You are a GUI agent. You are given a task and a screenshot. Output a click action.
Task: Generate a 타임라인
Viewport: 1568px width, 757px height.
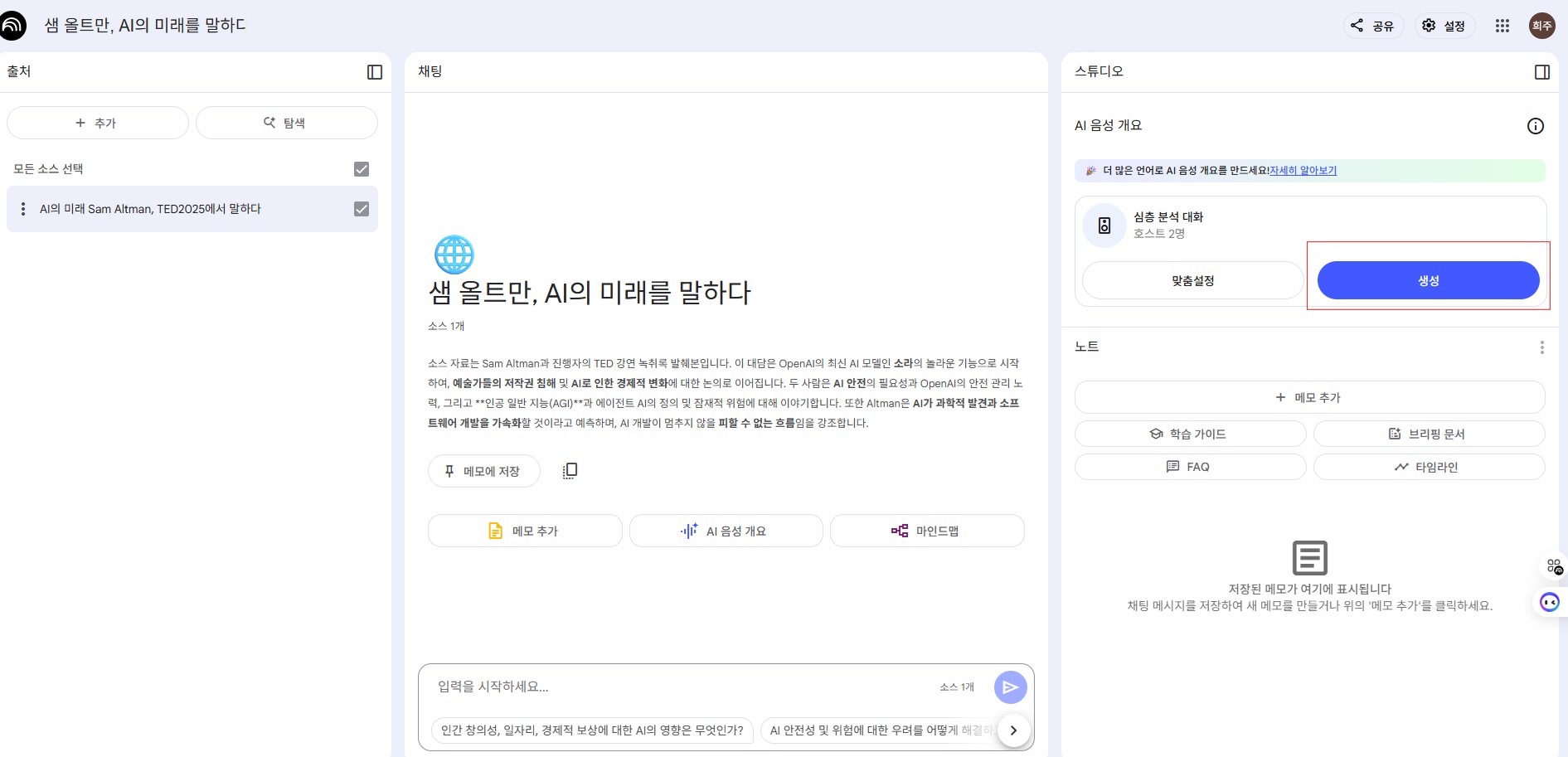tap(1430, 468)
